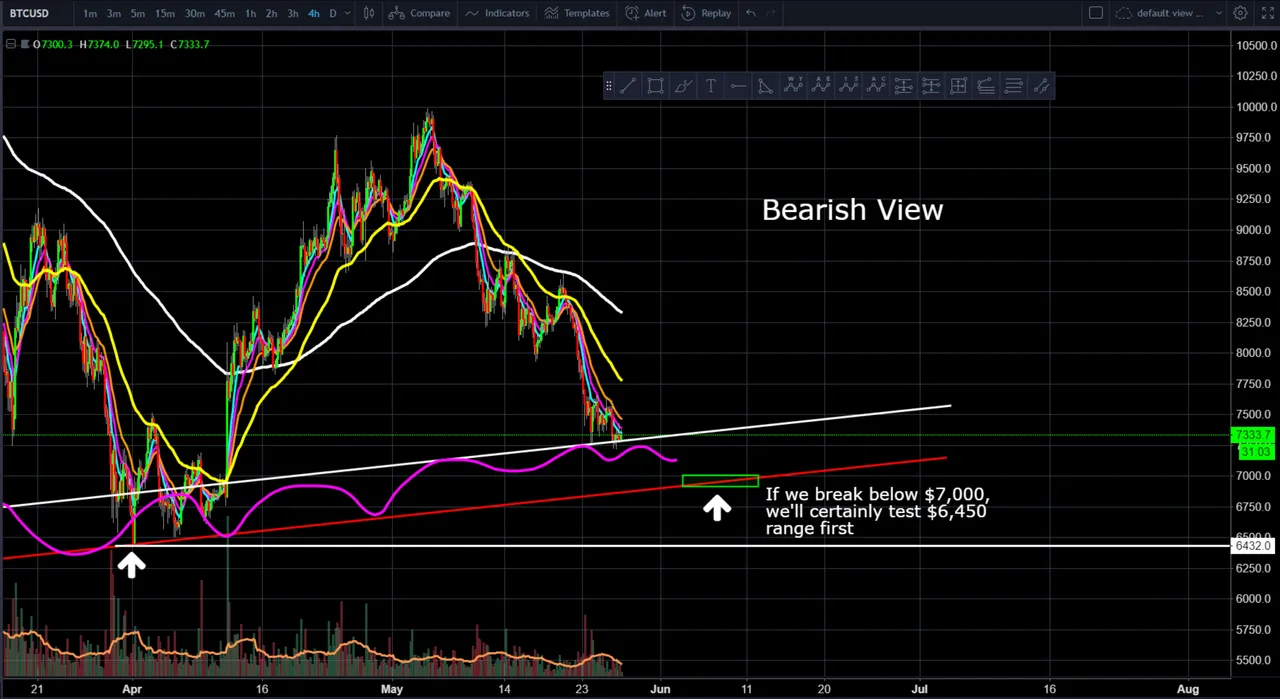Viewport: 1280px width, 699px height.
Task: Choose the rectangle shape drawing tool
Action: 655,87
